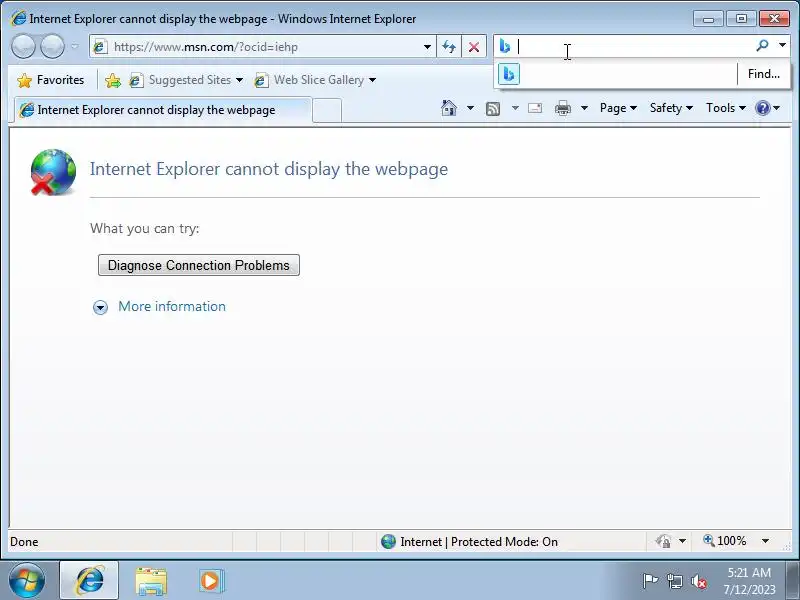
Task: Click the Stop loading red X icon
Action: click(x=474, y=47)
